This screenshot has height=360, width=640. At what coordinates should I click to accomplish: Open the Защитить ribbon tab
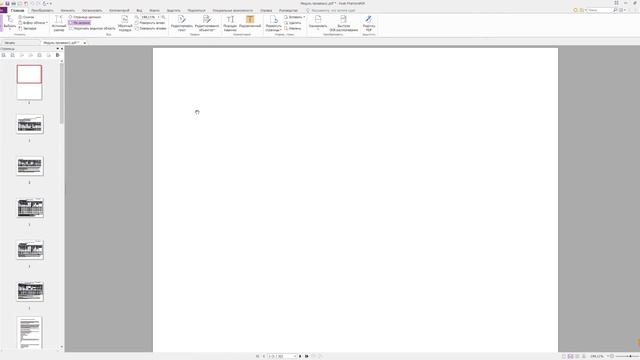point(173,10)
